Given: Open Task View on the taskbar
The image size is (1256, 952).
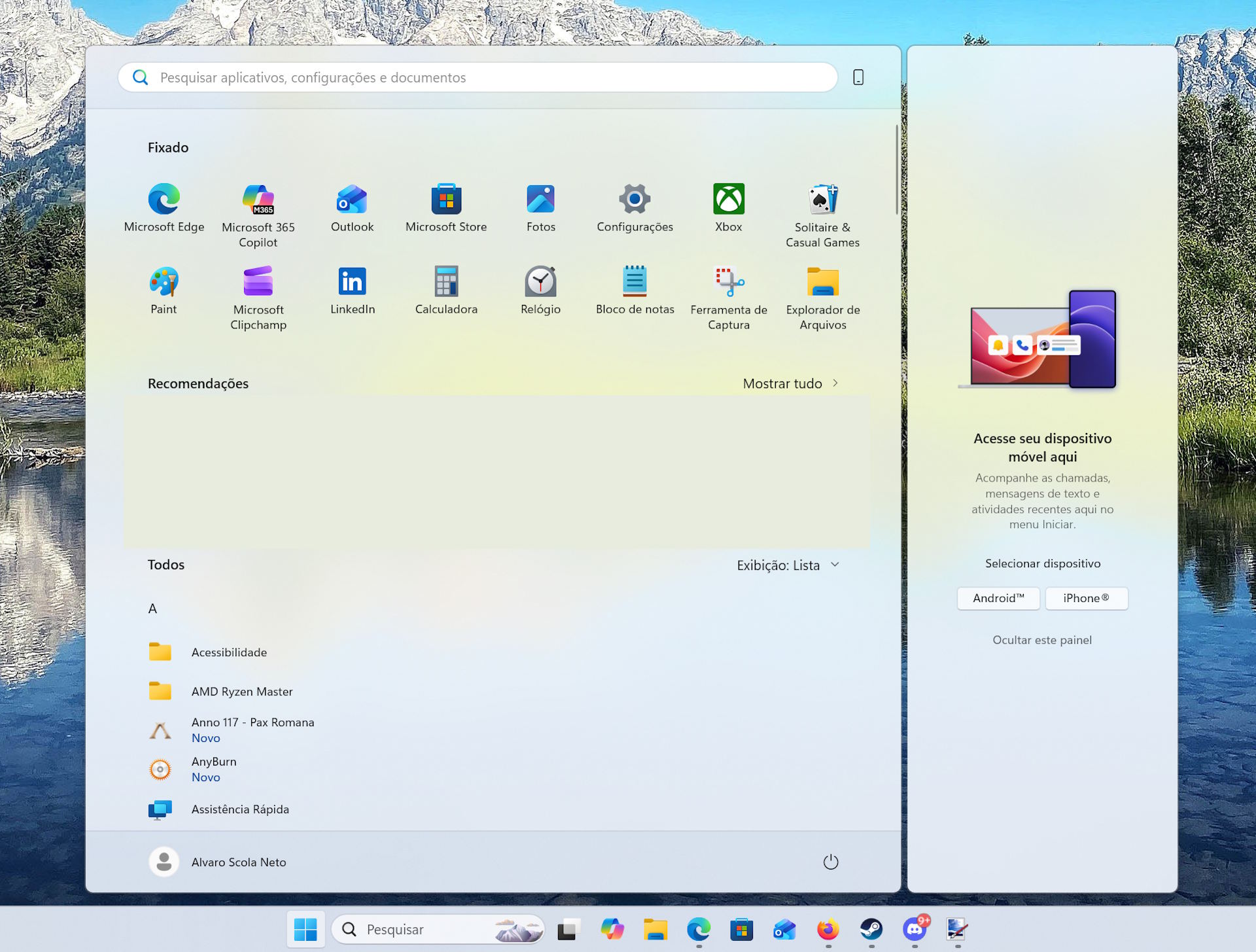Looking at the screenshot, I should [568, 929].
